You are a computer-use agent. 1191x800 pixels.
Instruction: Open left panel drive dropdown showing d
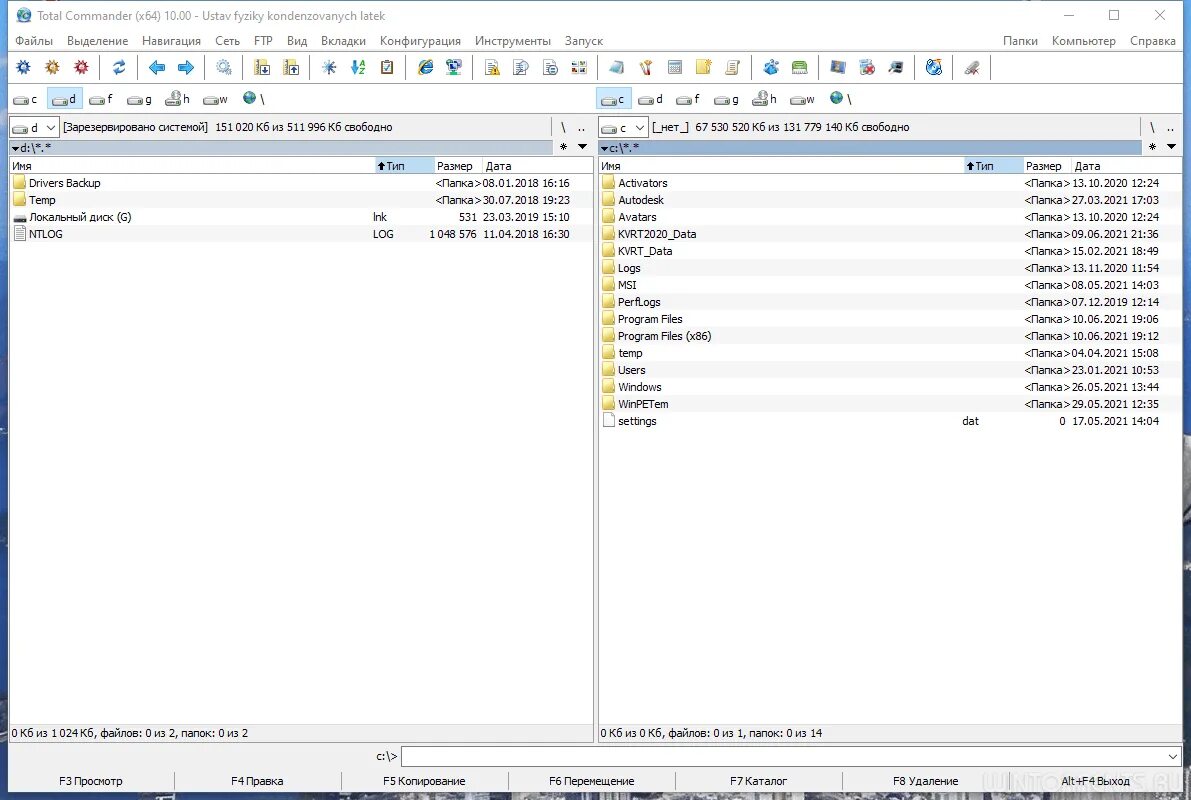[x=34, y=127]
